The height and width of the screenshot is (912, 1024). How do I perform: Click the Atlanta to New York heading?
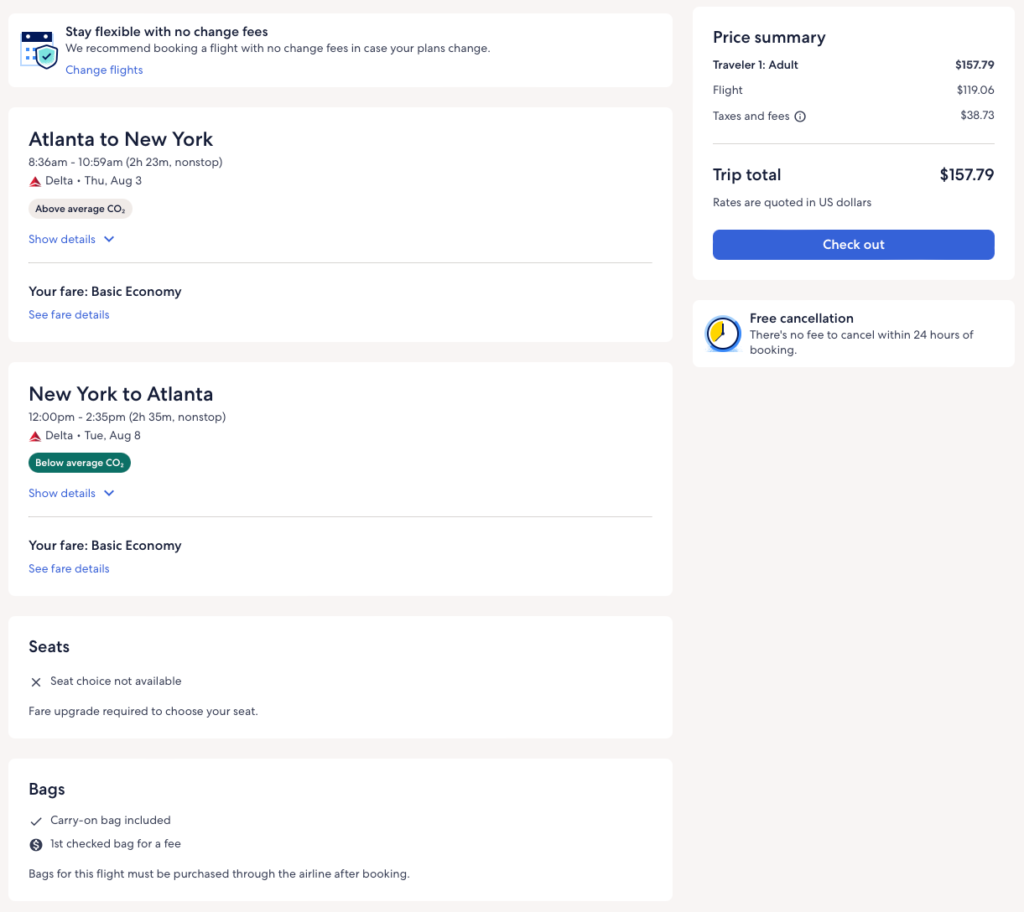click(x=121, y=139)
